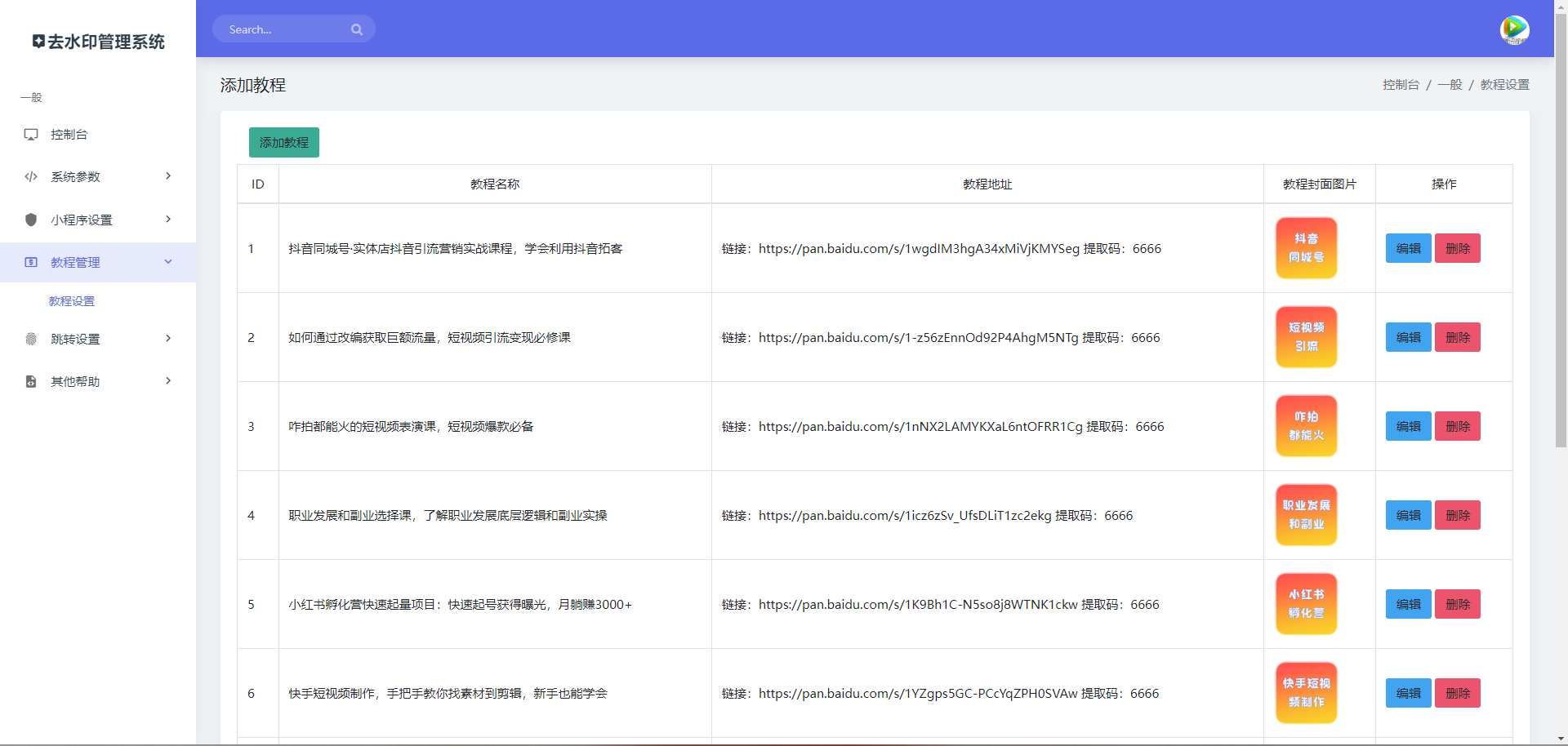Collapse the 教程管理 submenu chevron

pyautogui.click(x=168, y=262)
